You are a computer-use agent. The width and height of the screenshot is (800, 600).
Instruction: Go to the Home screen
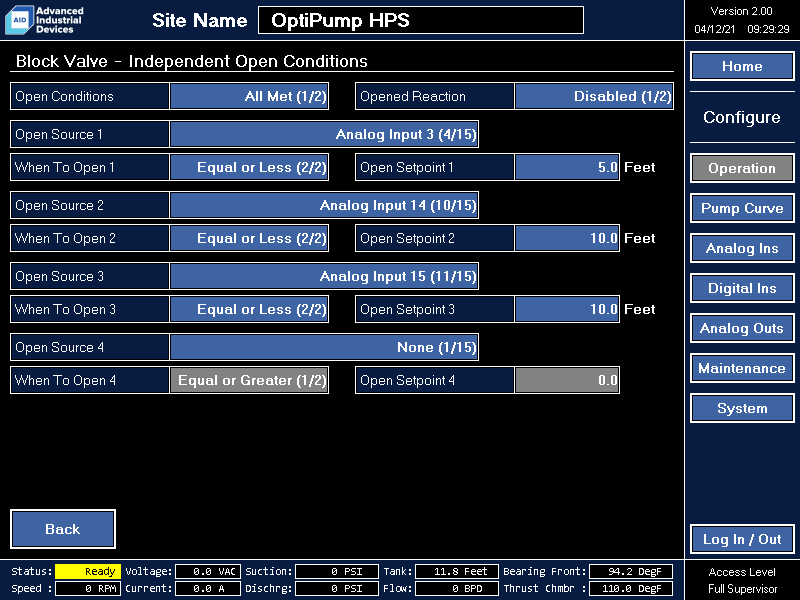coord(742,66)
